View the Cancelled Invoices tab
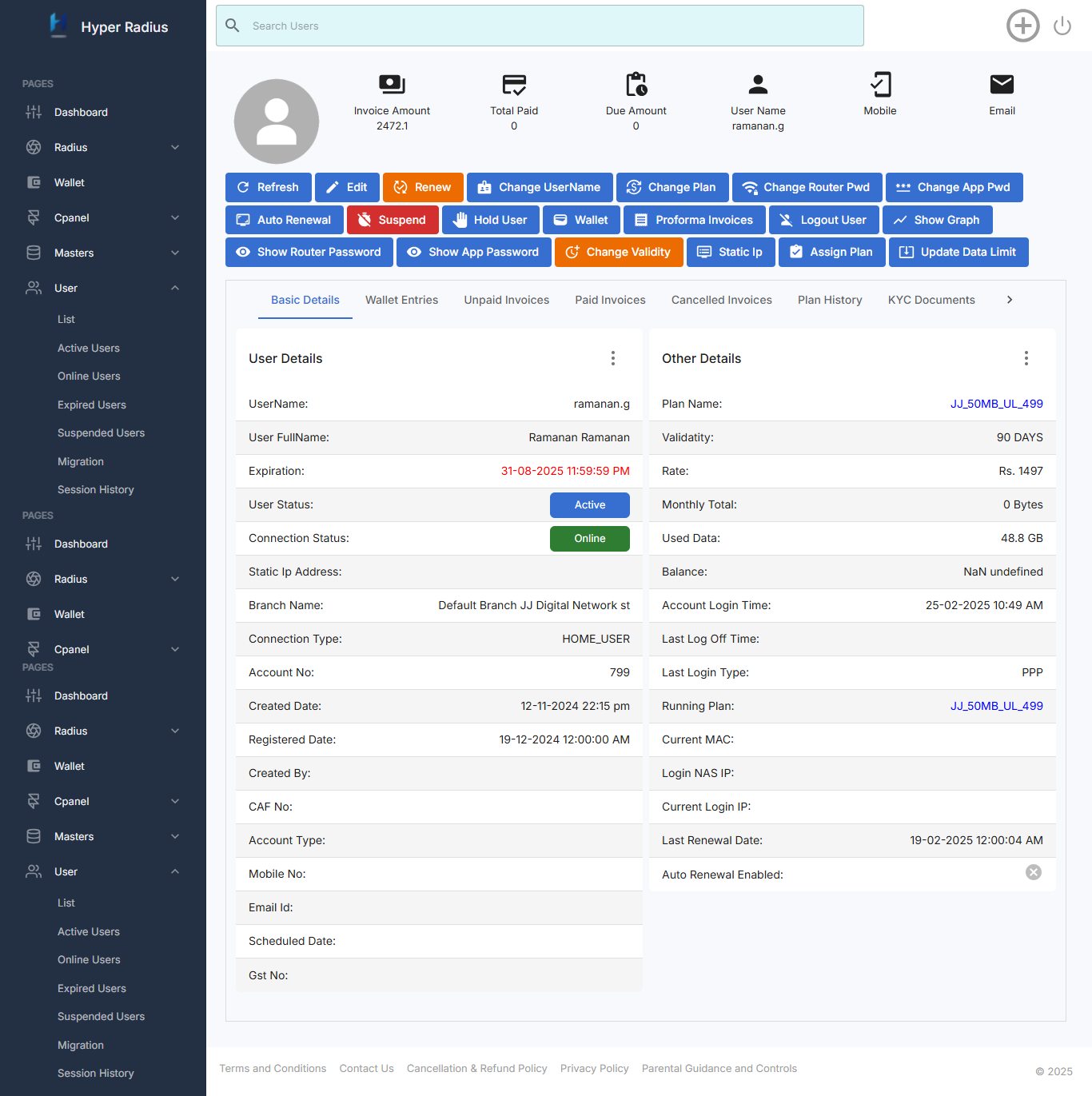The height and width of the screenshot is (1096, 1092). (x=722, y=300)
